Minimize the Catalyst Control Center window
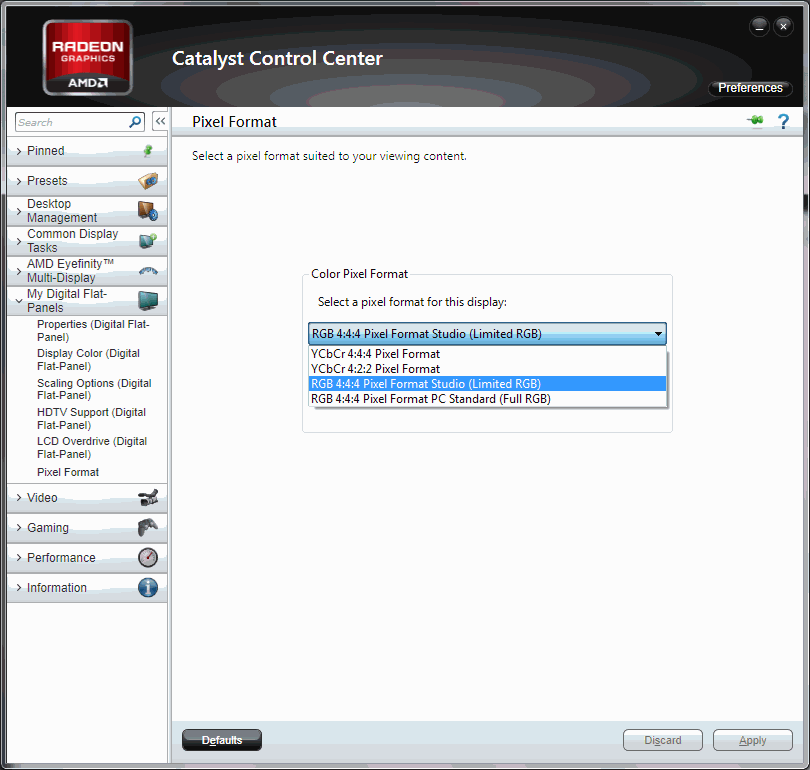 click(759, 26)
